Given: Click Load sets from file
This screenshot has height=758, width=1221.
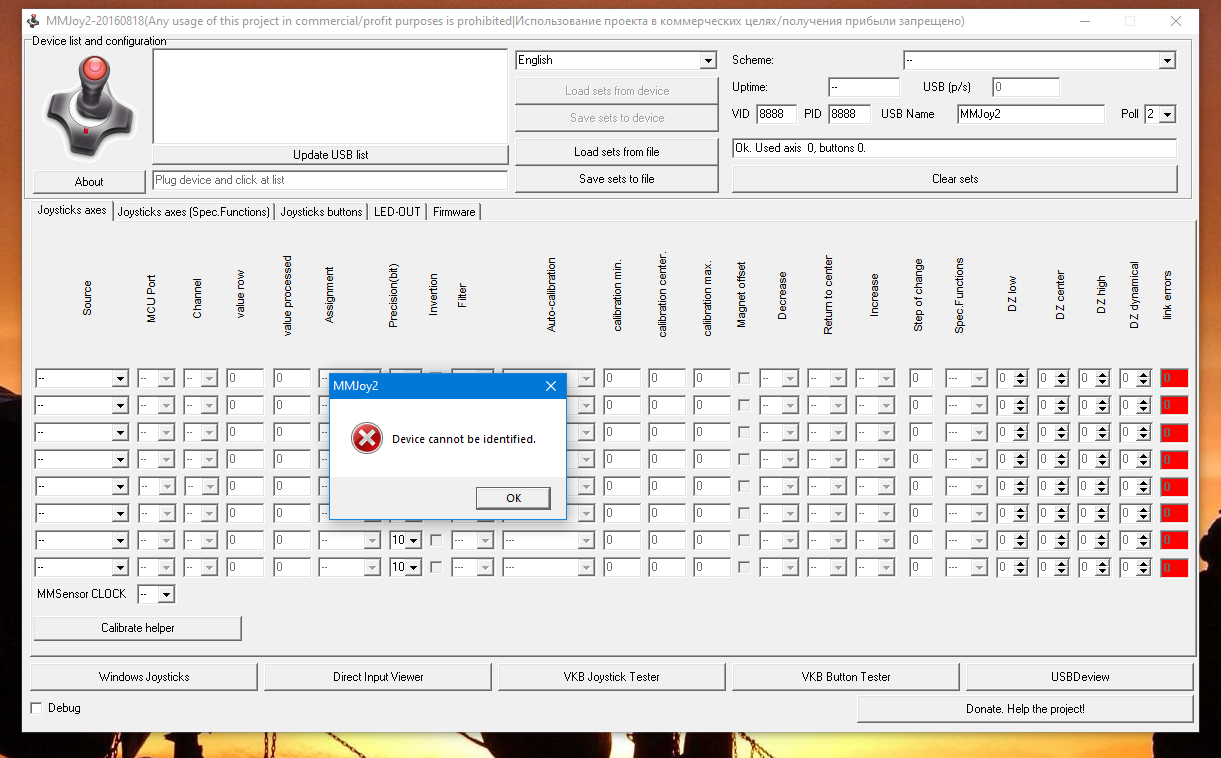Looking at the screenshot, I should (617, 152).
